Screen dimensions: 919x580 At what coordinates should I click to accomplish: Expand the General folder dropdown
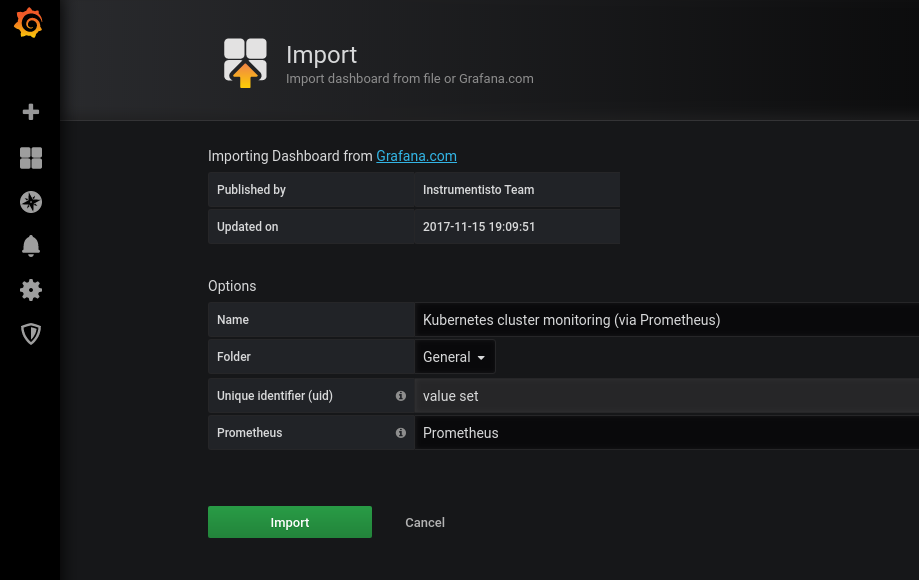(455, 357)
